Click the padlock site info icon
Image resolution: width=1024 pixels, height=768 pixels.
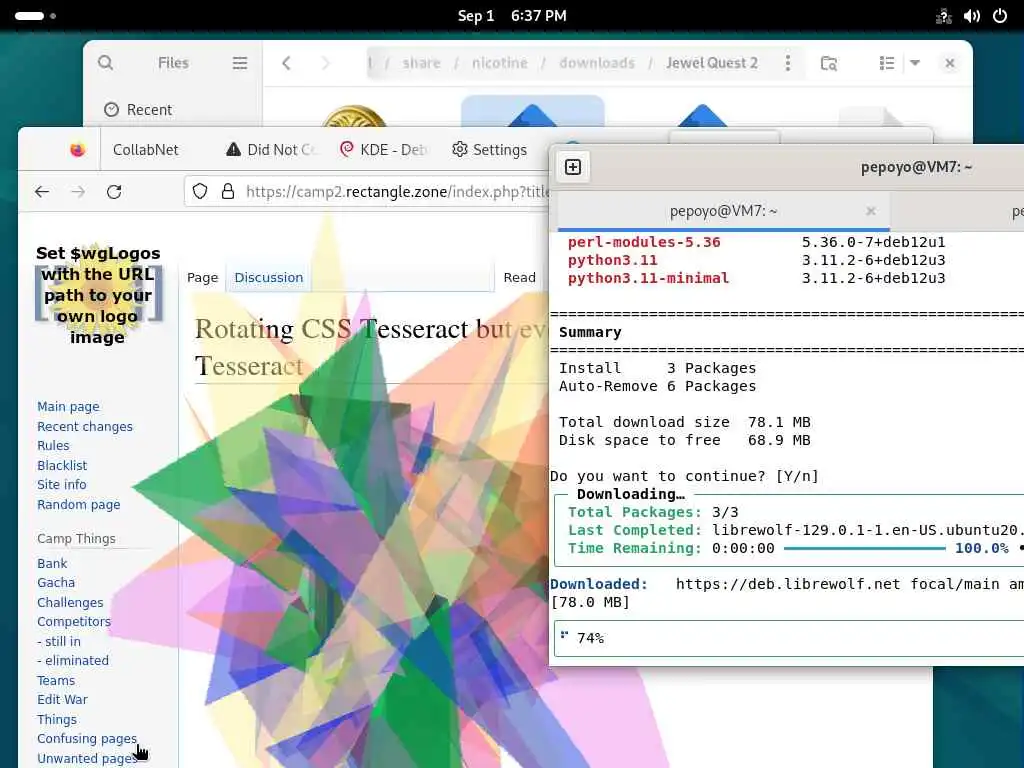[227, 191]
